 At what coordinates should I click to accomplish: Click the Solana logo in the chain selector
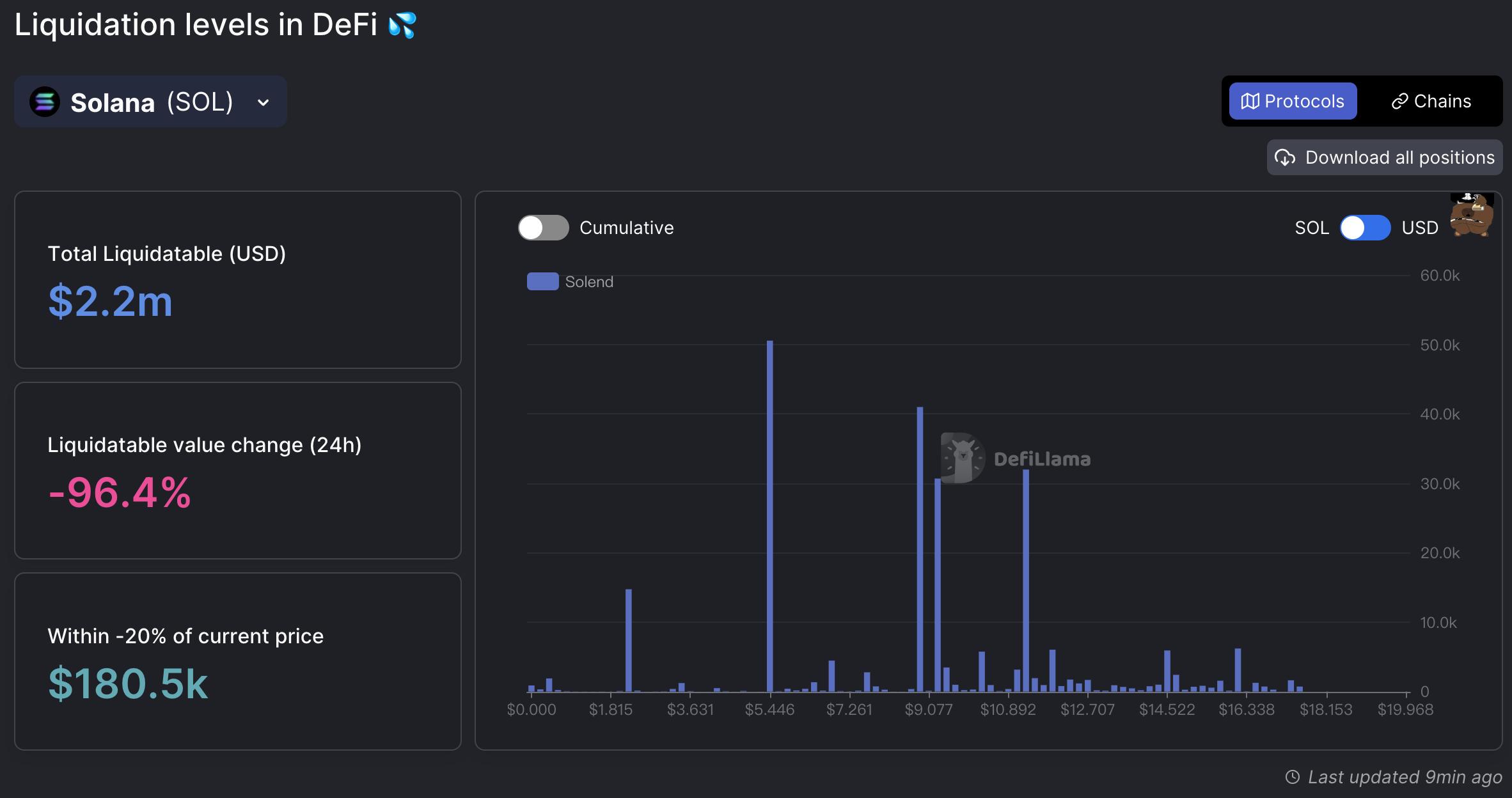(x=43, y=101)
